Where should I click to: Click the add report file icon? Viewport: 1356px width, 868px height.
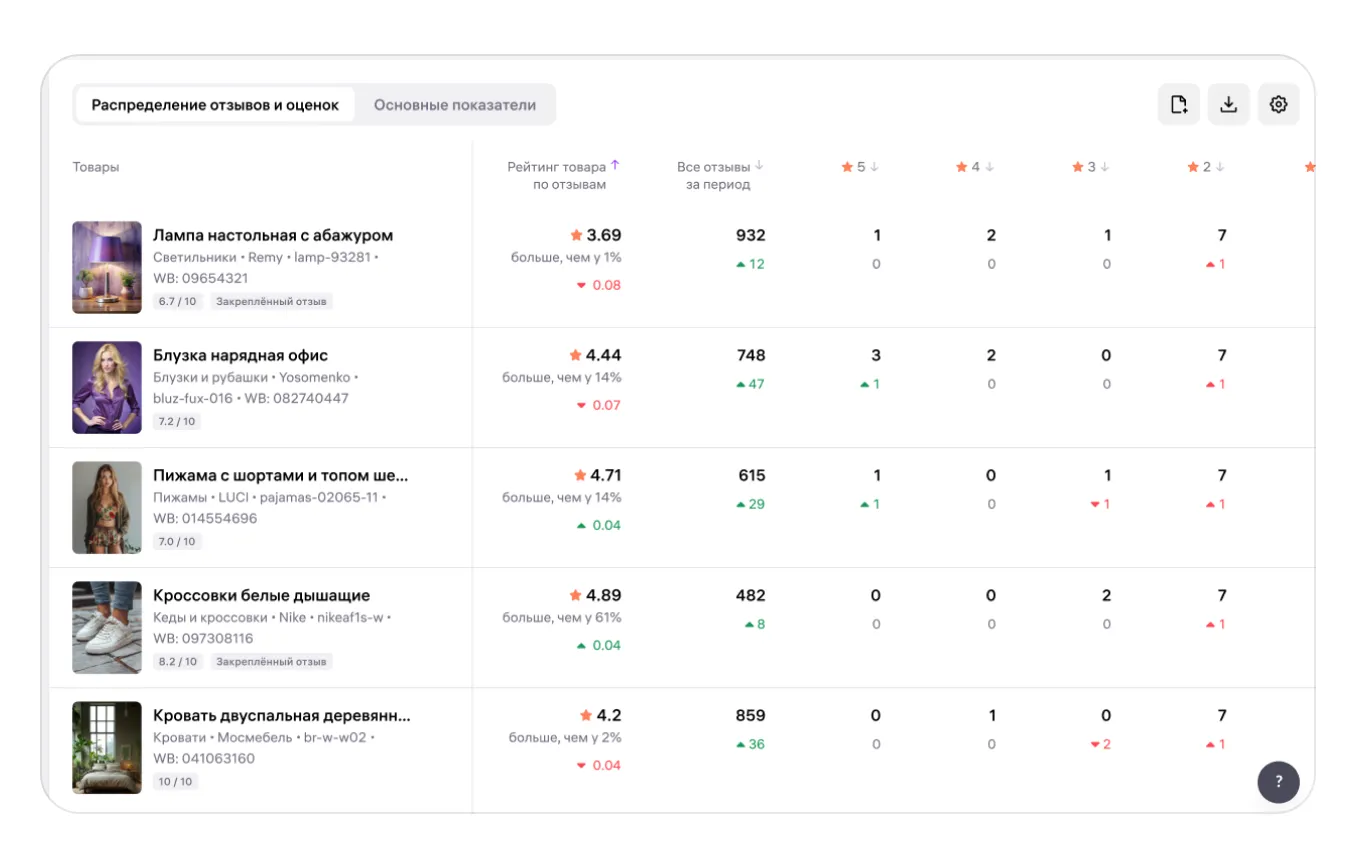pyautogui.click(x=1178, y=104)
